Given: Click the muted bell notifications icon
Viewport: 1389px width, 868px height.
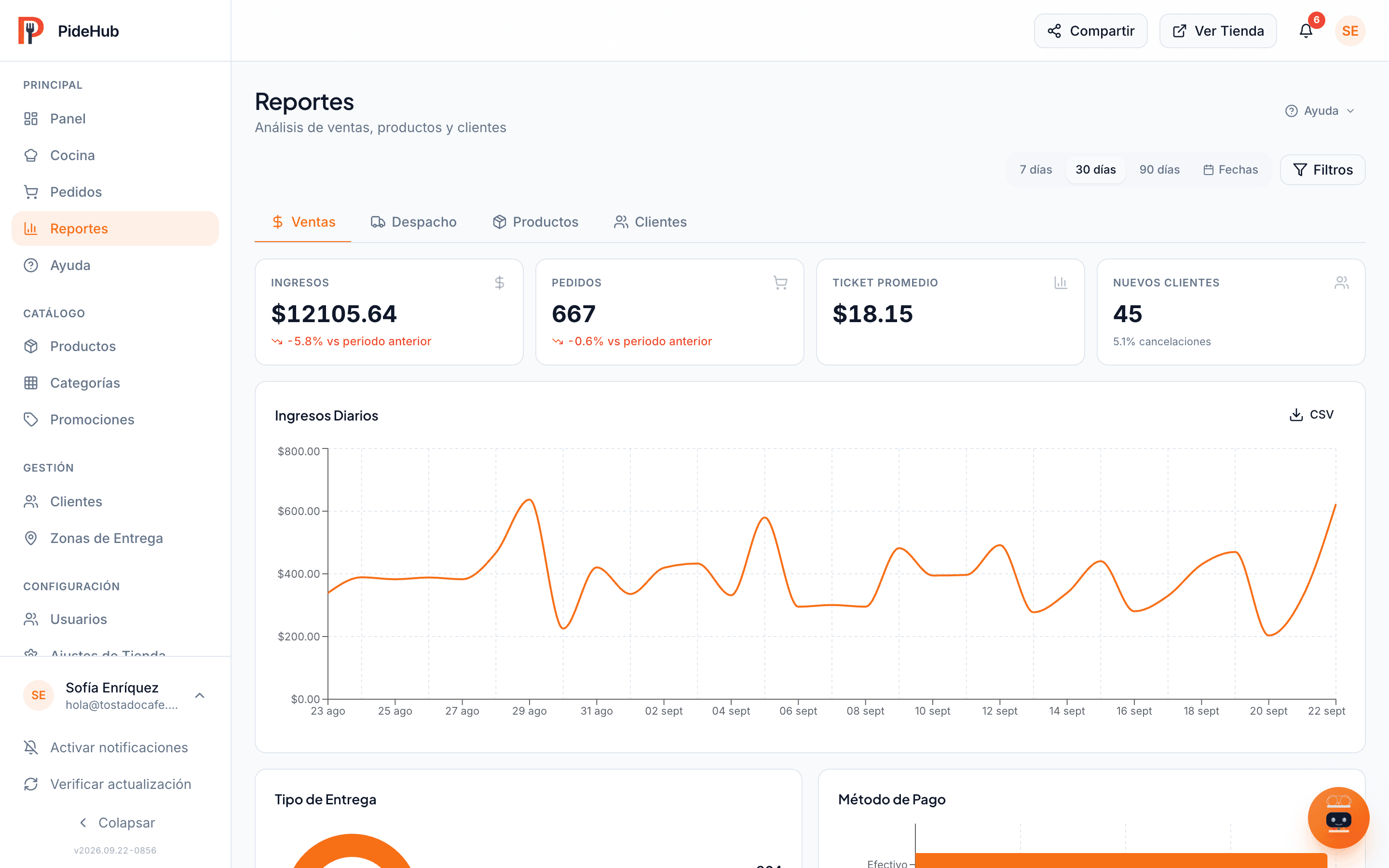Looking at the screenshot, I should point(31,747).
